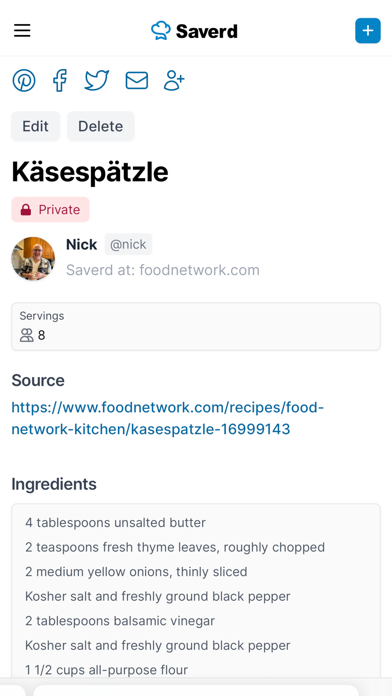Share recipe on Facebook

60,80
